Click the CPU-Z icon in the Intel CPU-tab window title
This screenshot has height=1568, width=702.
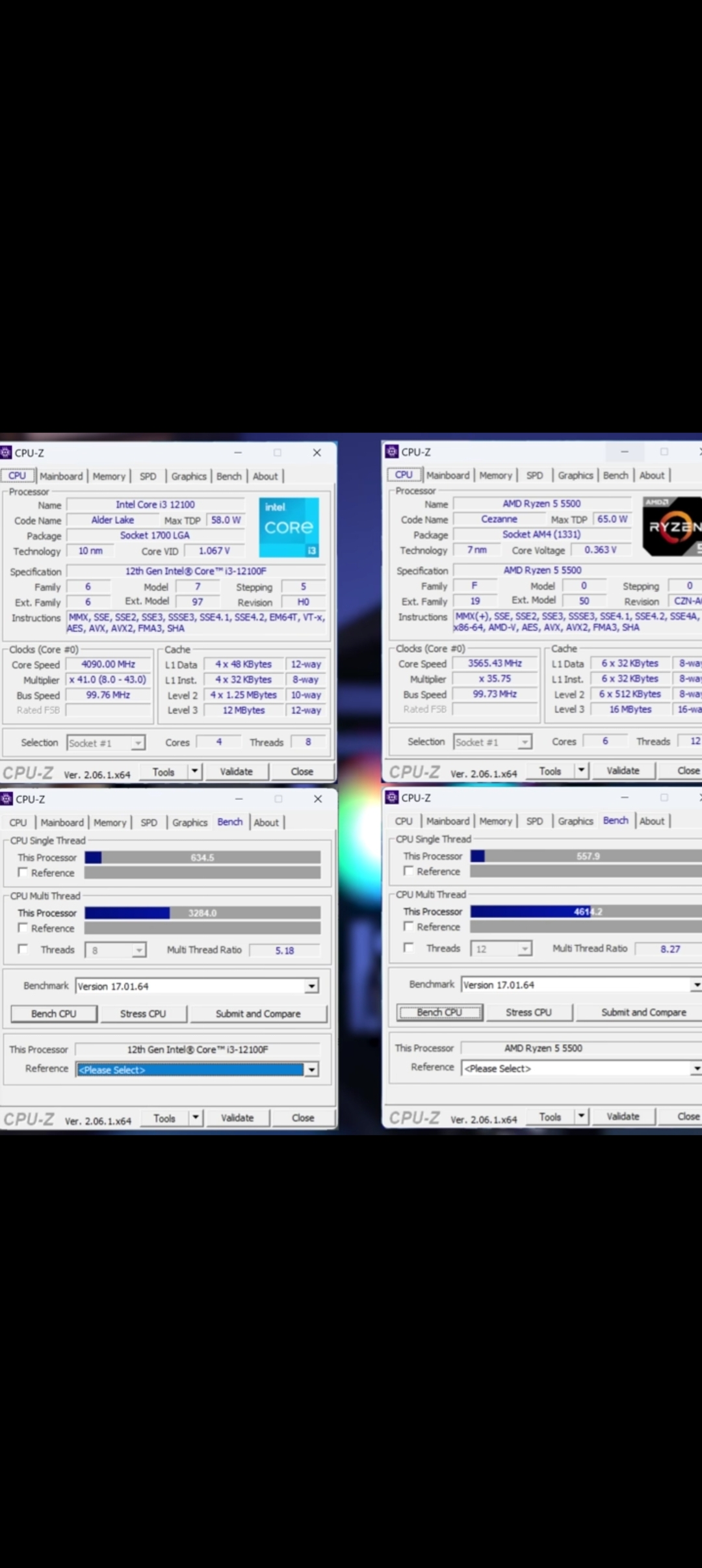point(6,452)
